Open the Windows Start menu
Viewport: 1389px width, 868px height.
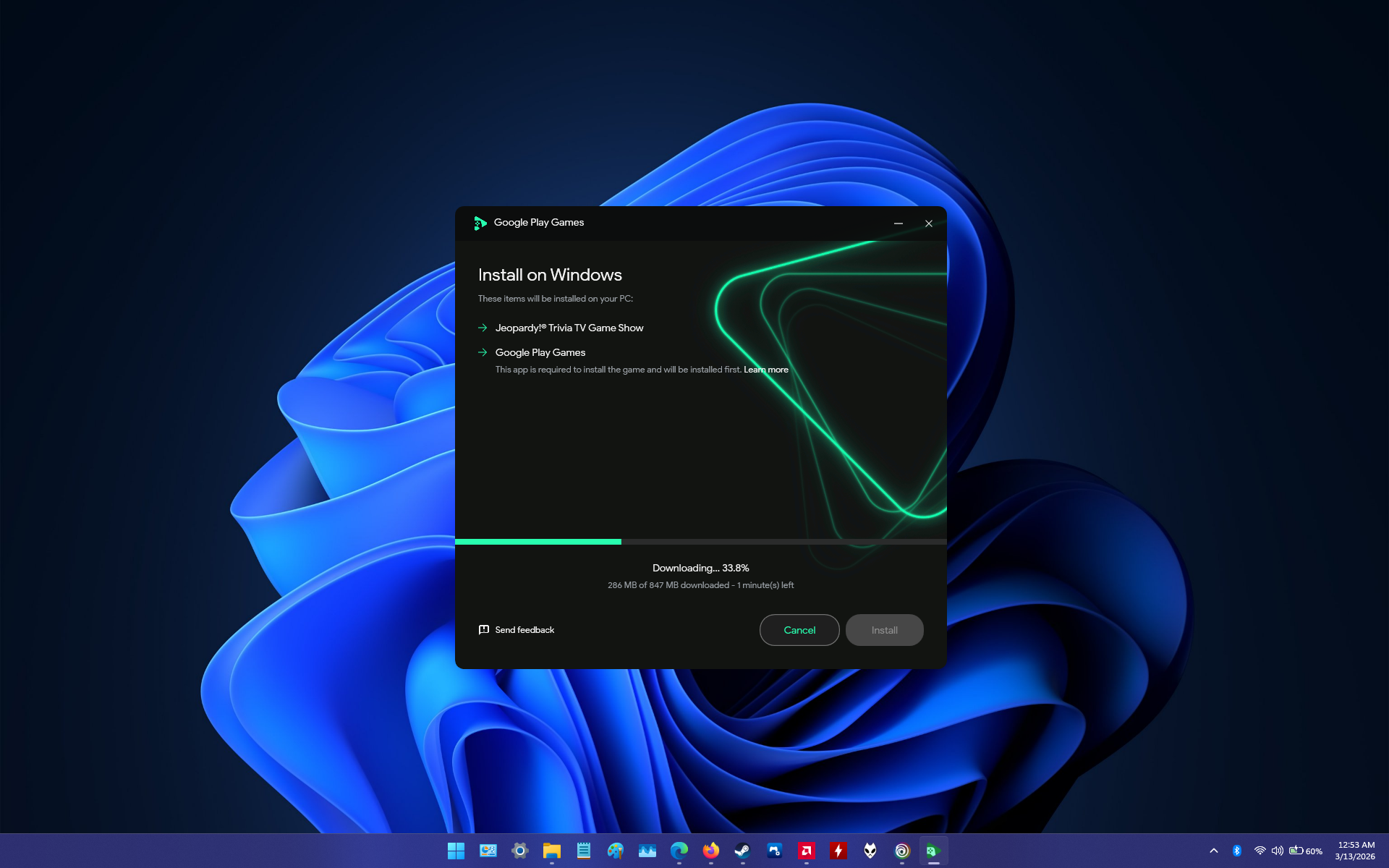click(x=456, y=851)
